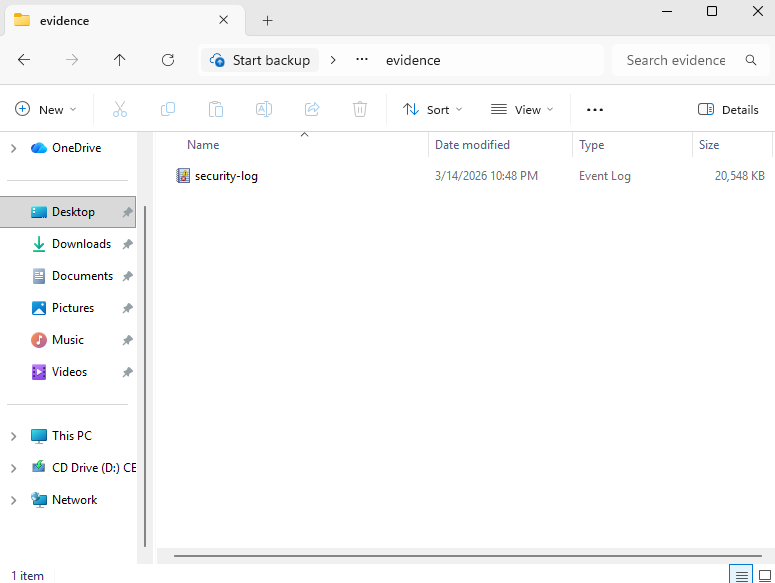
Task: Add a new tab with plus
Action: coord(267,21)
